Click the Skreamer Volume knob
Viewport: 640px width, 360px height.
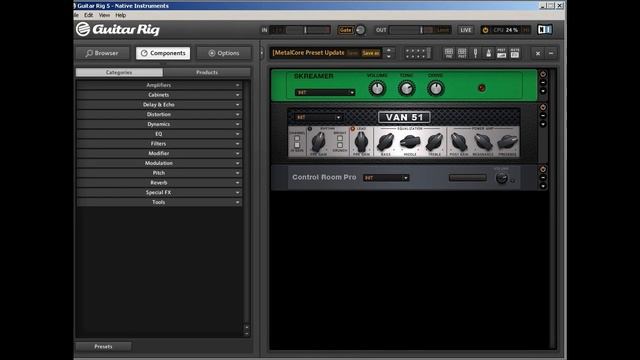pyautogui.click(x=377, y=88)
